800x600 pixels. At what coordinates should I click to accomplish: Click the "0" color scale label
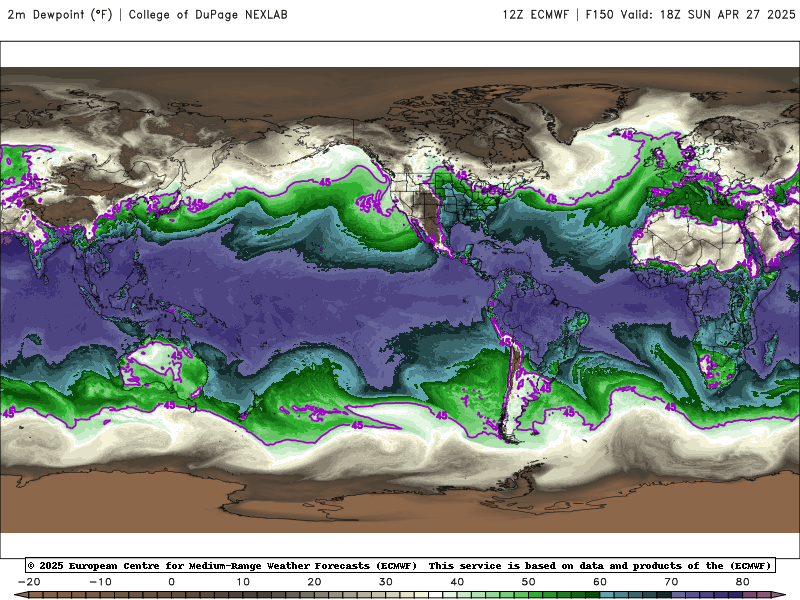tap(171, 582)
